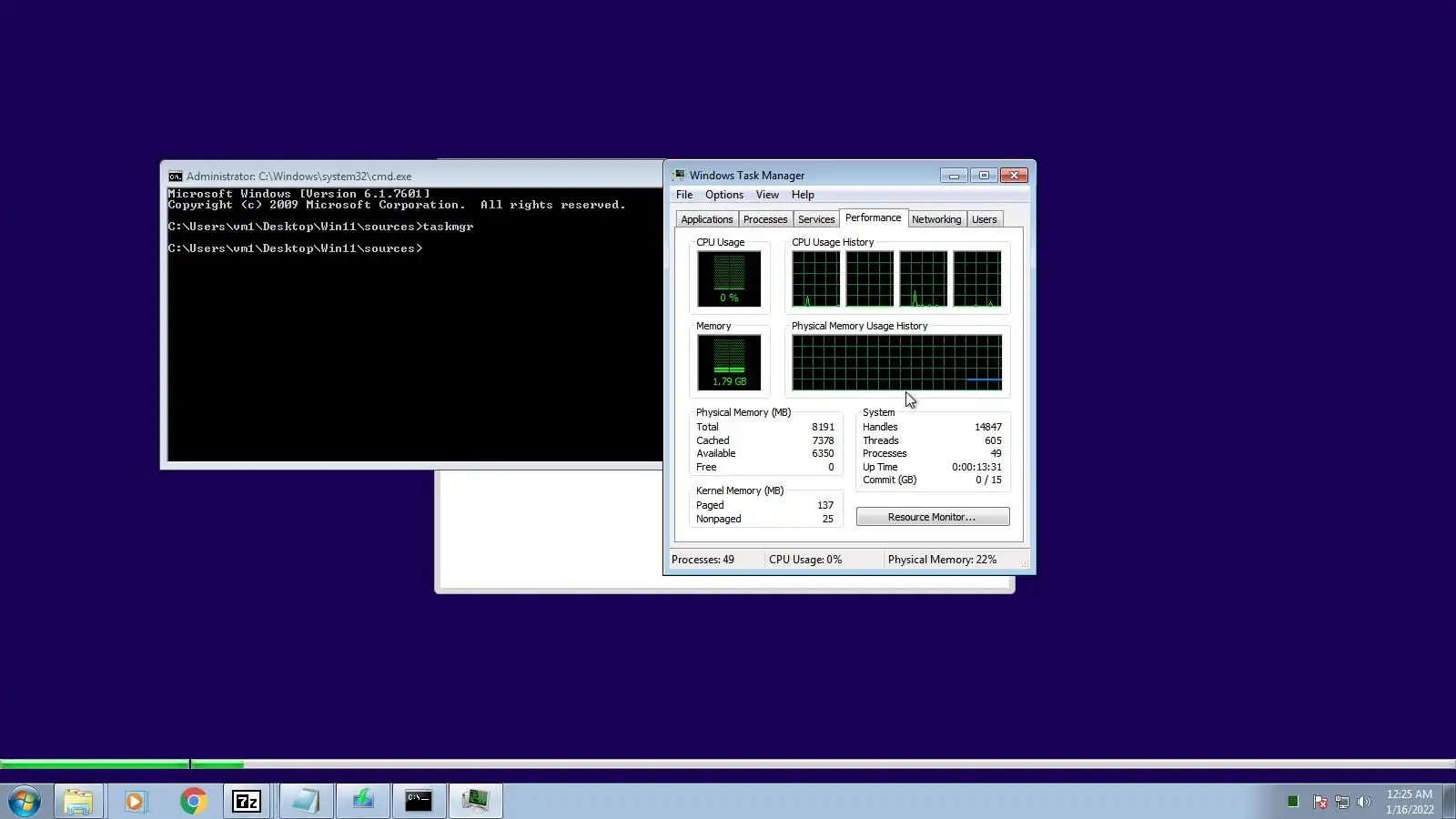Click status bar text CPU Usage: 0%
The height and width of the screenshot is (819, 1456).
coord(805,560)
